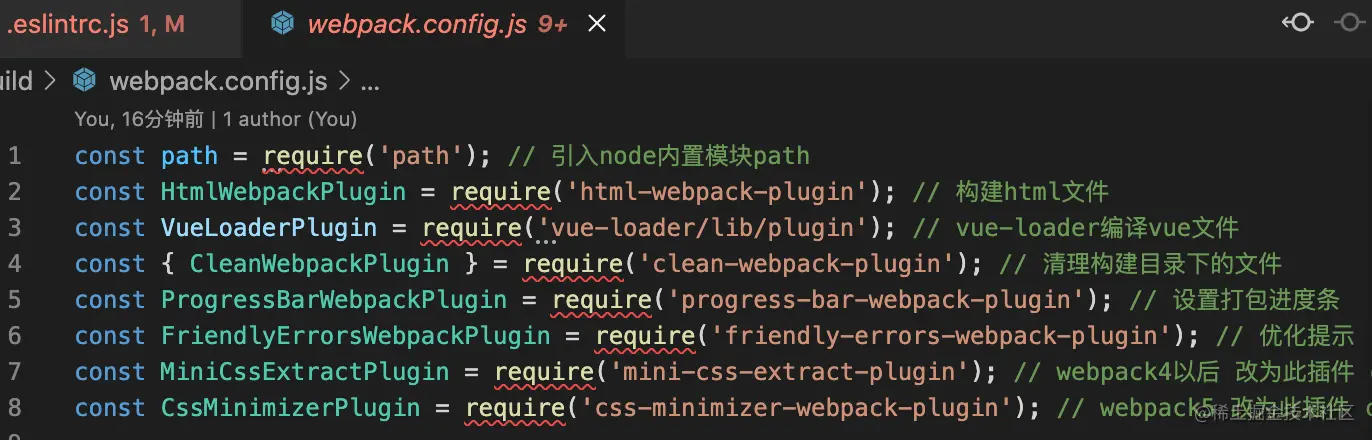Click line number 5 in gutter
The width and height of the screenshot is (1372, 440).
coord(14,300)
